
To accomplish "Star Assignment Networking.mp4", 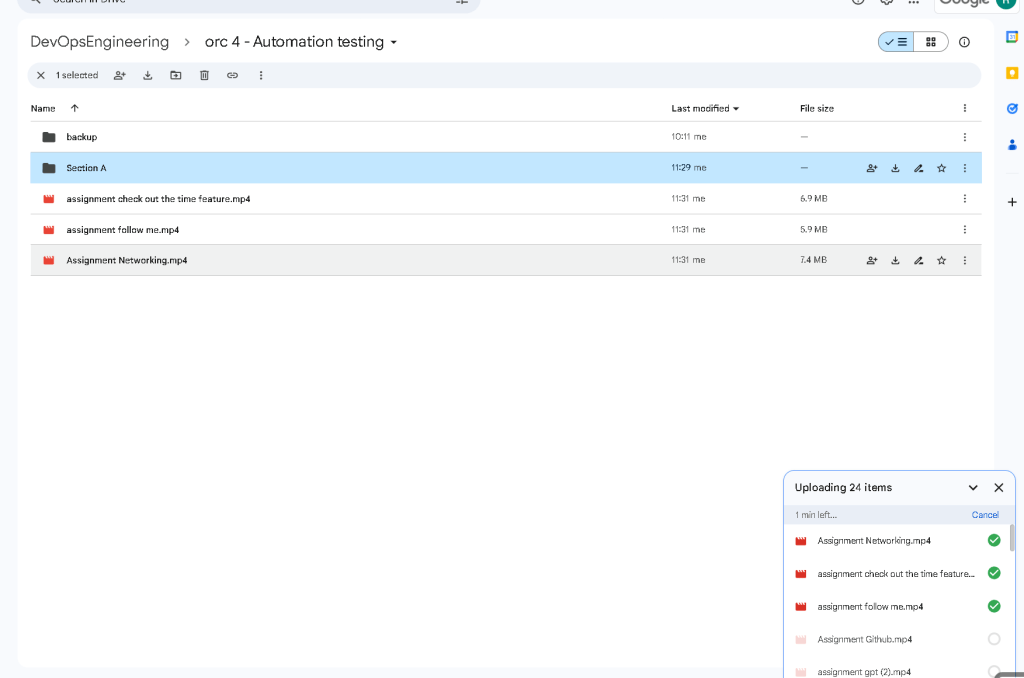I will pos(942,261).
